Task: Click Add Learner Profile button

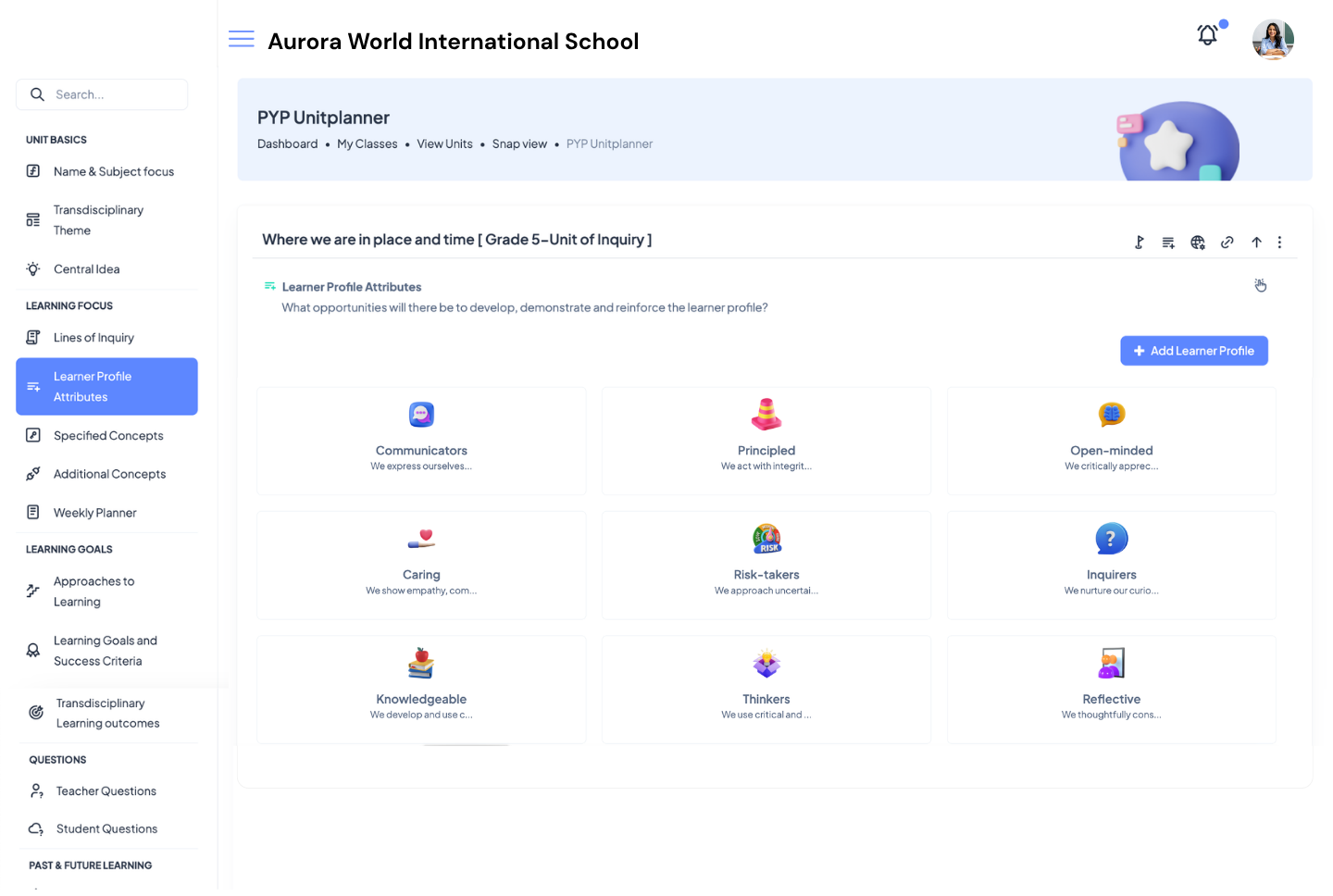Action: [1193, 351]
